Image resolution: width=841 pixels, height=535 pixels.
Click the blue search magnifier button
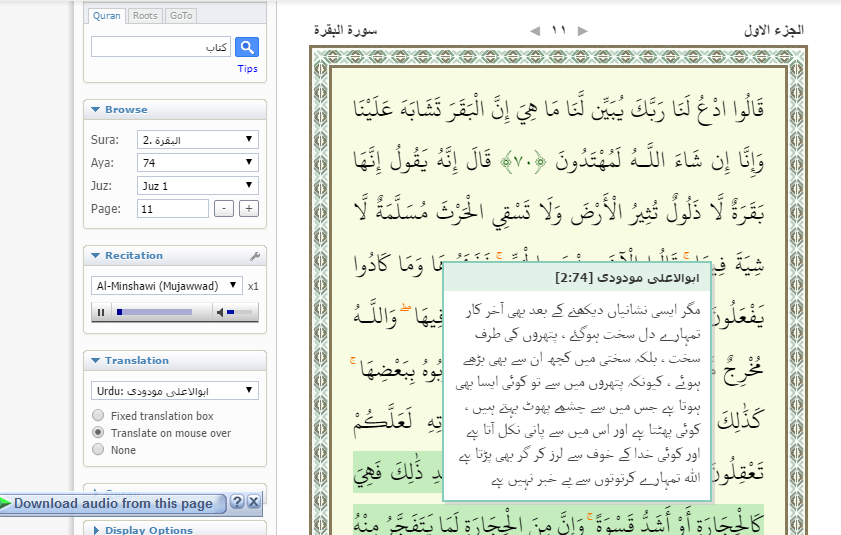point(247,47)
